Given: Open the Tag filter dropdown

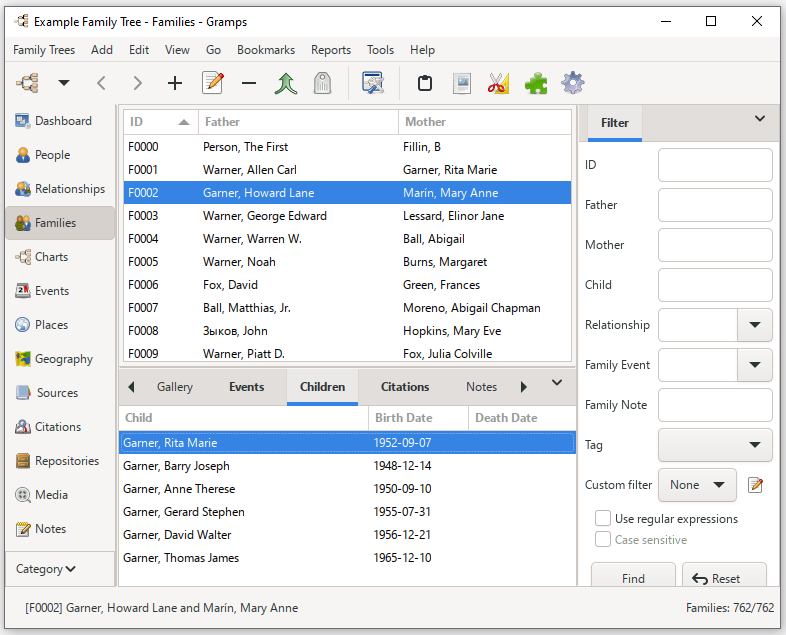Looking at the screenshot, I should tap(715, 445).
